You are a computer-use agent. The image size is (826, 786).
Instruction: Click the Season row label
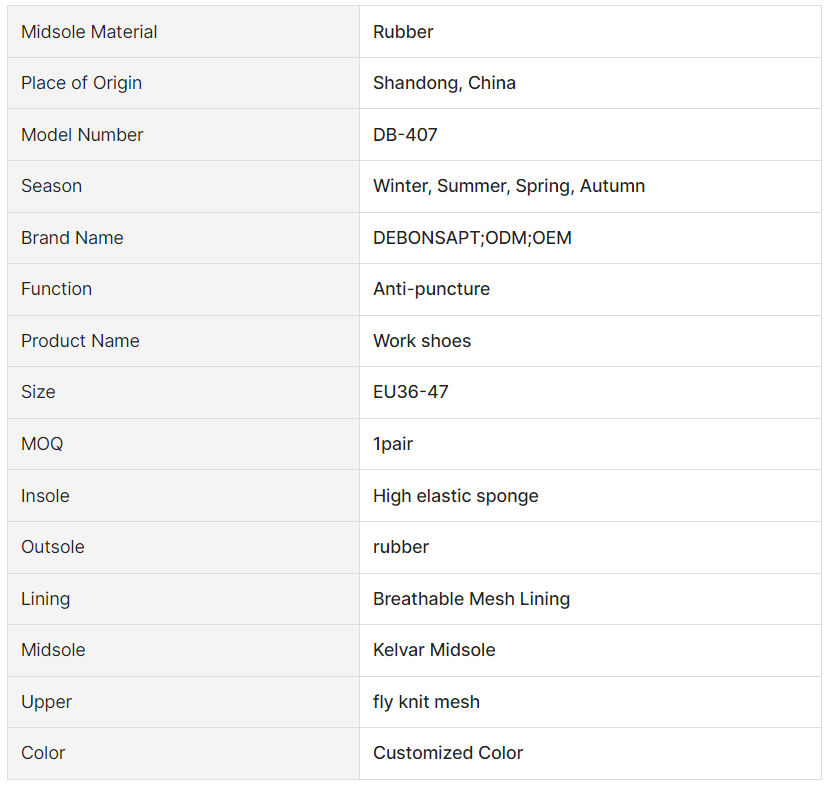tap(51, 185)
